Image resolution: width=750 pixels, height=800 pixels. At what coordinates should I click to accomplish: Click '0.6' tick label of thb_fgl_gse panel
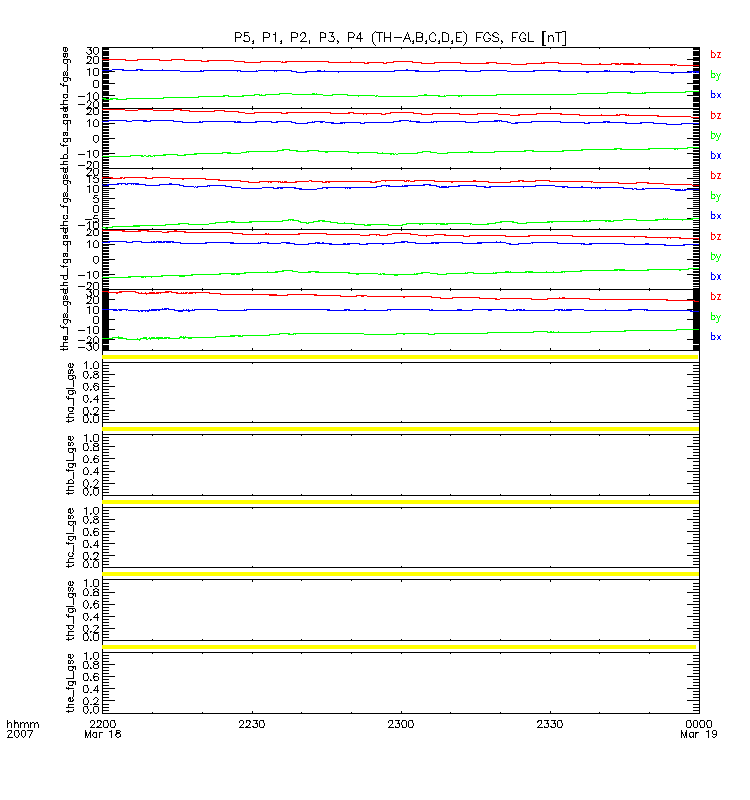pos(91,459)
